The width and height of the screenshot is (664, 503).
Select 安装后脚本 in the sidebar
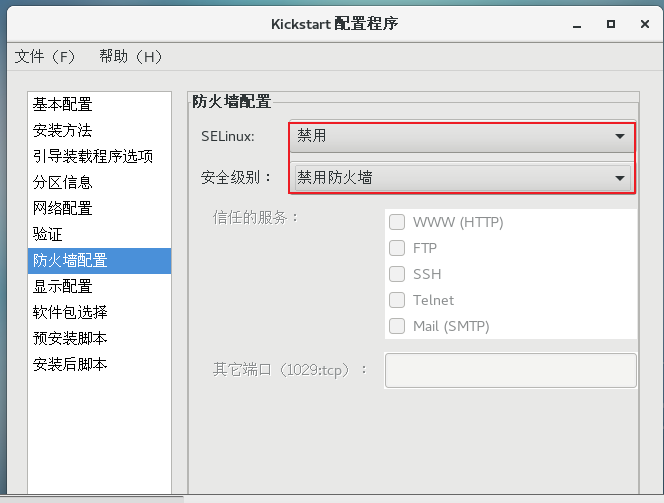coord(100,364)
